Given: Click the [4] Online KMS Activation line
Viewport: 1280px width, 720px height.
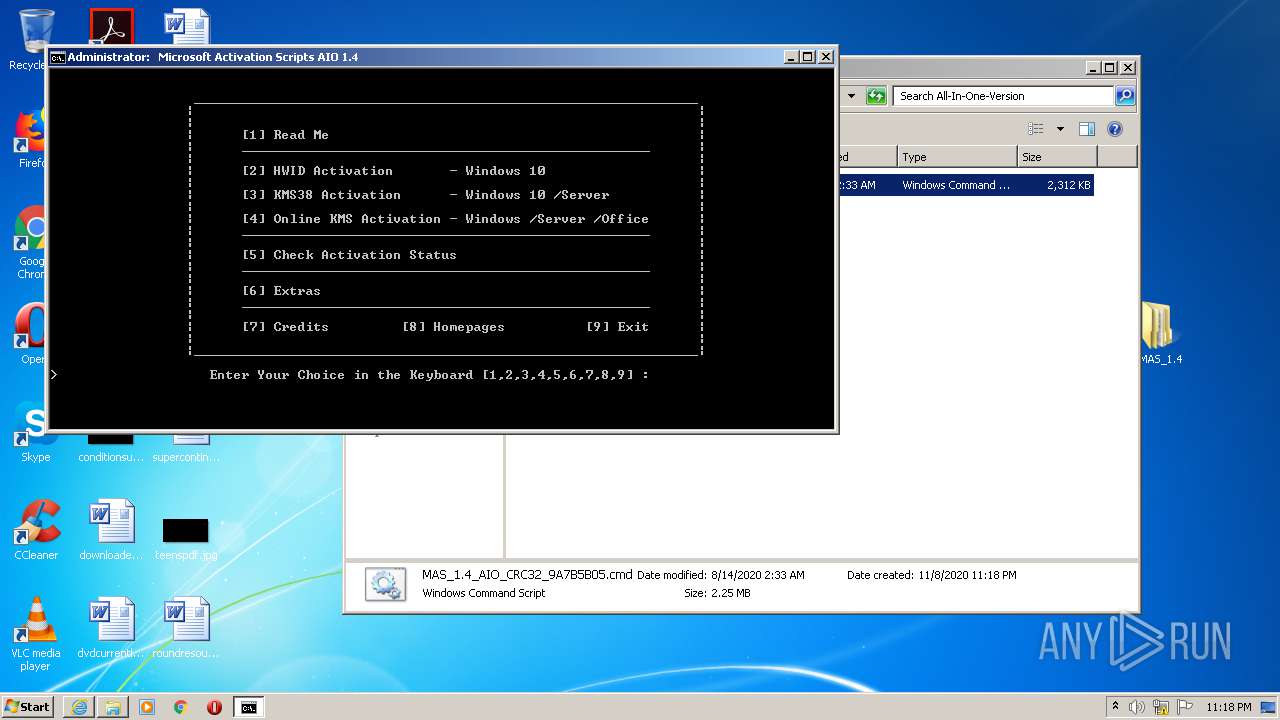Looking at the screenshot, I should click(445, 219).
